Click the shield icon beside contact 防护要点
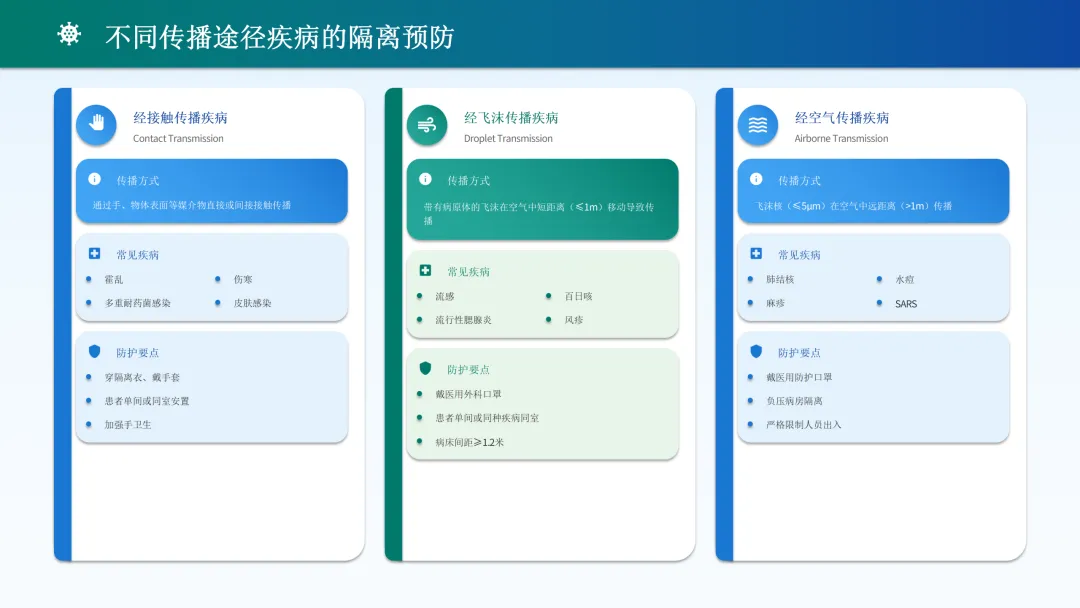 pyautogui.click(x=94, y=351)
